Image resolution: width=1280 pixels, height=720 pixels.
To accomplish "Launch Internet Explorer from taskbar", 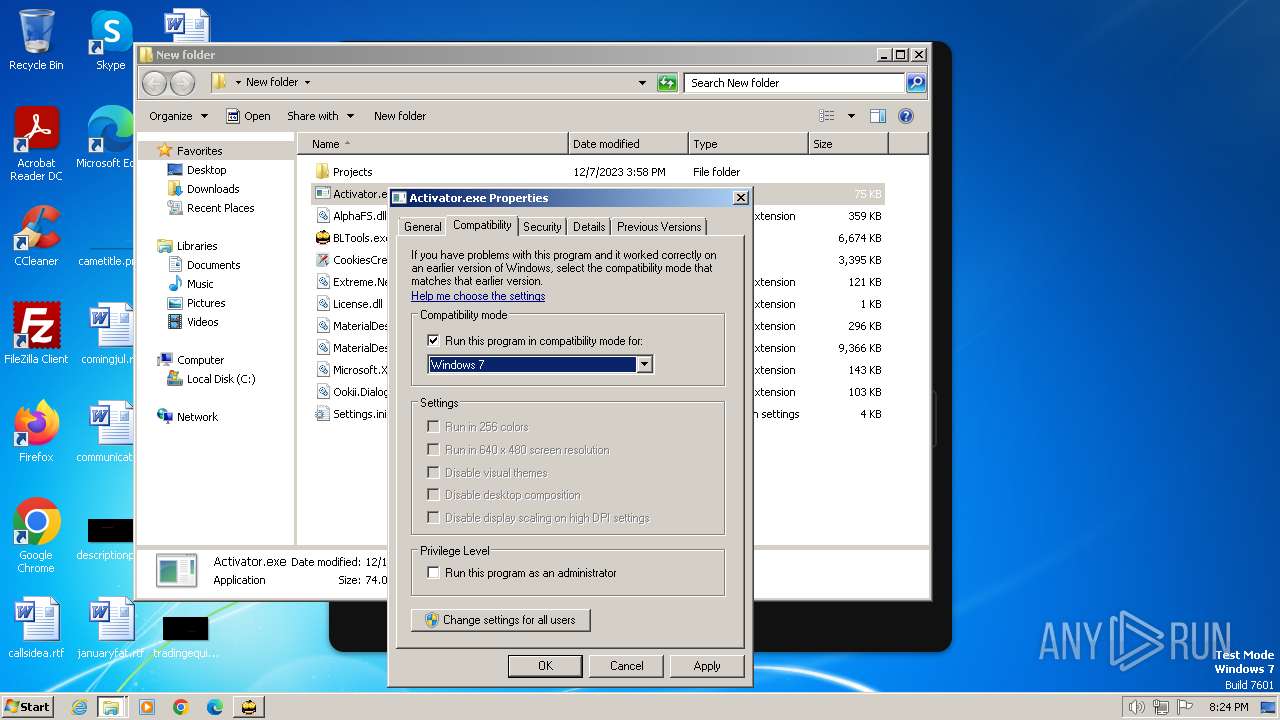I will click(x=79, y=707).
